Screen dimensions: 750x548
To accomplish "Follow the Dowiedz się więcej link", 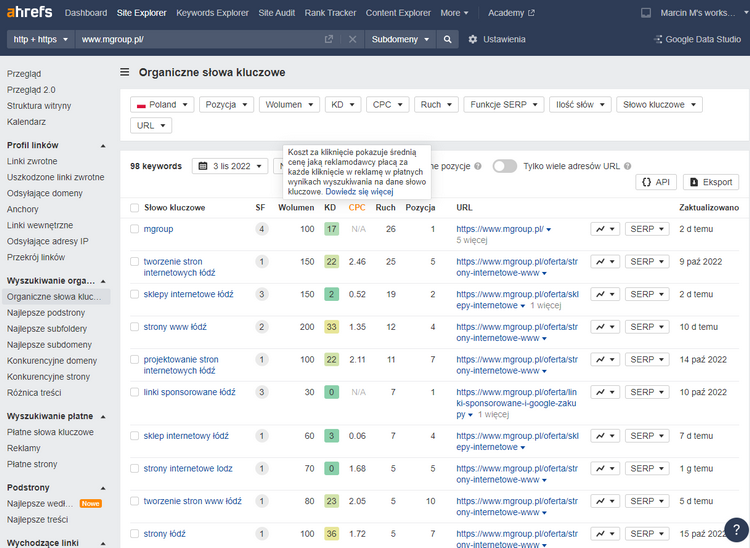I will point(366,191).
